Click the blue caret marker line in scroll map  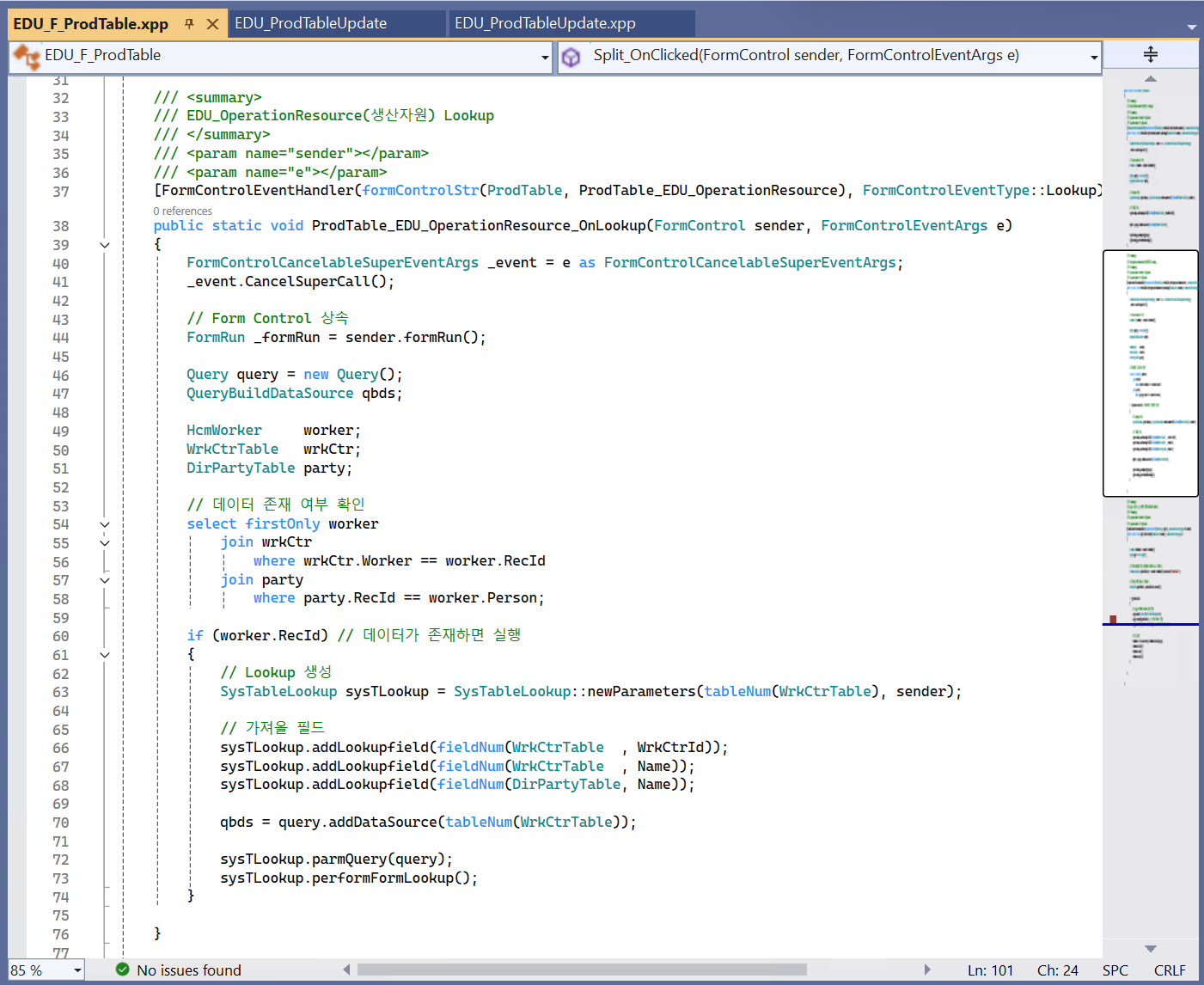(x=1150, y=624)
